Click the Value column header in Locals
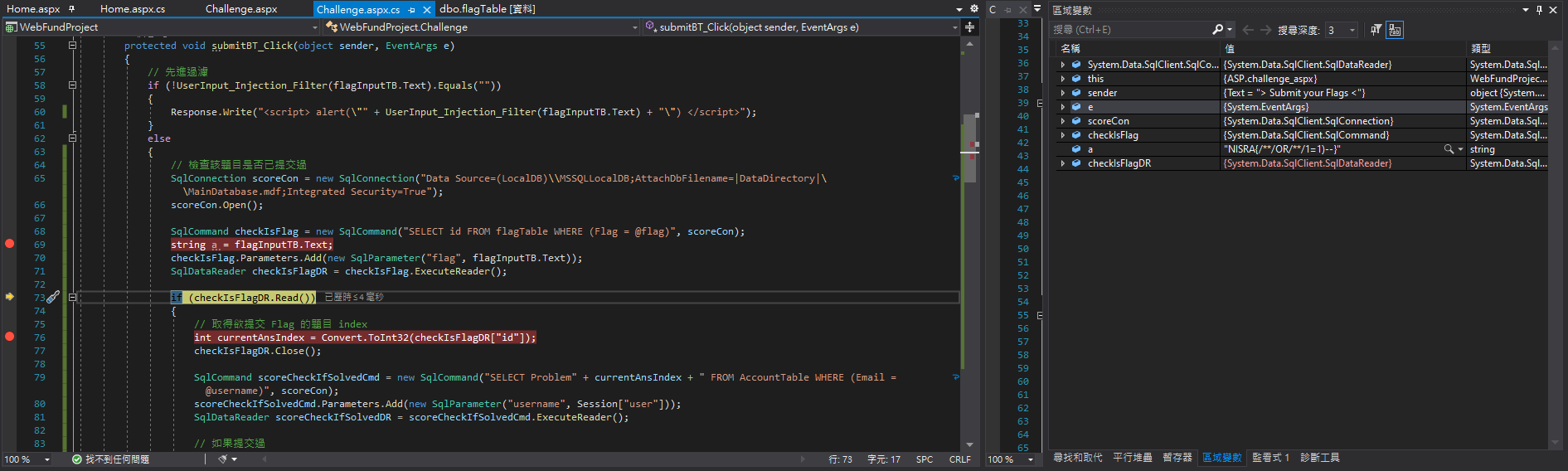 tap(1343, 49)
